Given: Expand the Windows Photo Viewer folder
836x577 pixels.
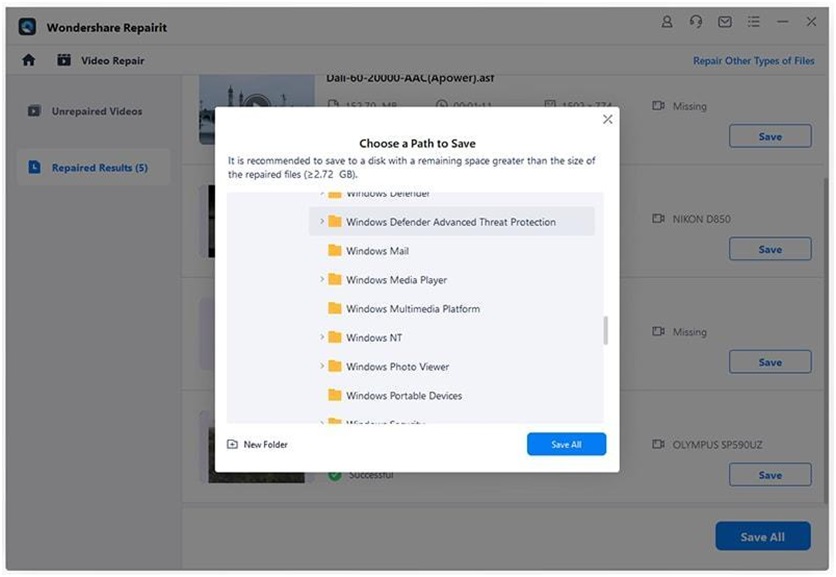Looking at the screenshot, I should pos(321,366).
